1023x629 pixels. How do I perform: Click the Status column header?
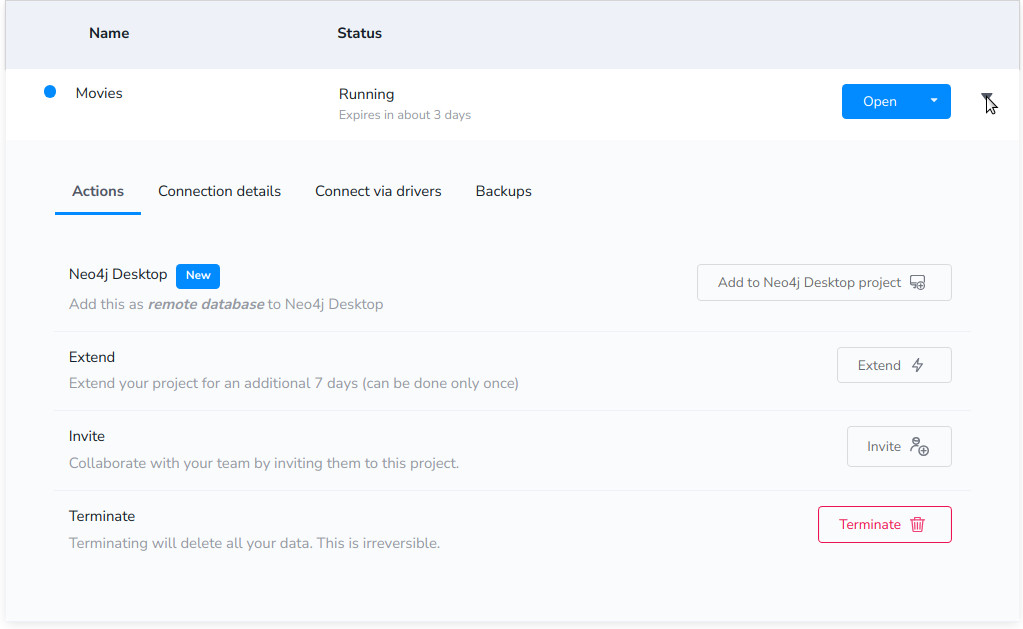pos(359,33)
